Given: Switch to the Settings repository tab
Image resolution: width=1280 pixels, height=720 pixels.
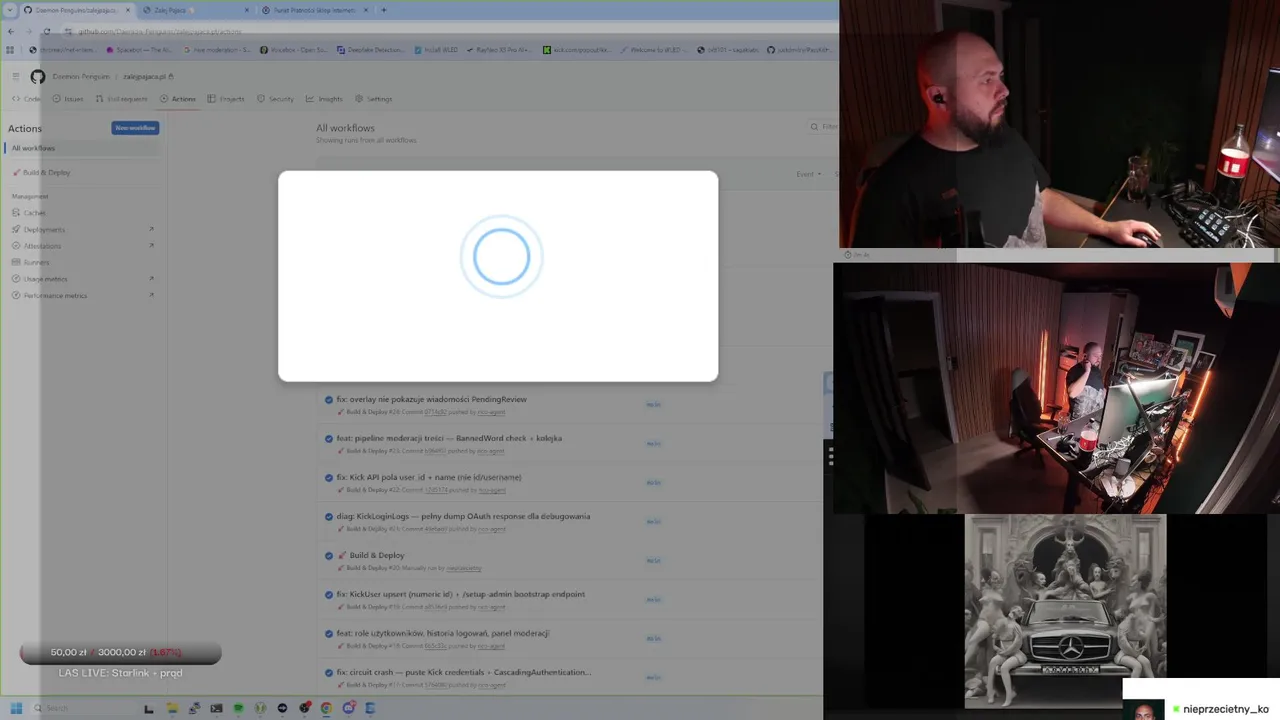Looking at the screenshot, I should (373, 99).
